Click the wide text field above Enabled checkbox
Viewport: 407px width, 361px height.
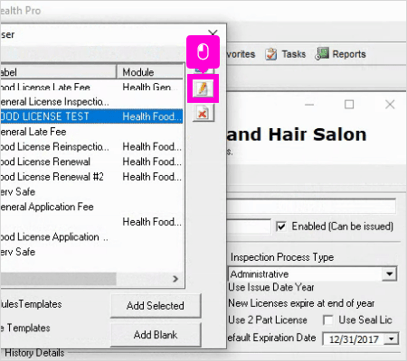click(311, 207)
